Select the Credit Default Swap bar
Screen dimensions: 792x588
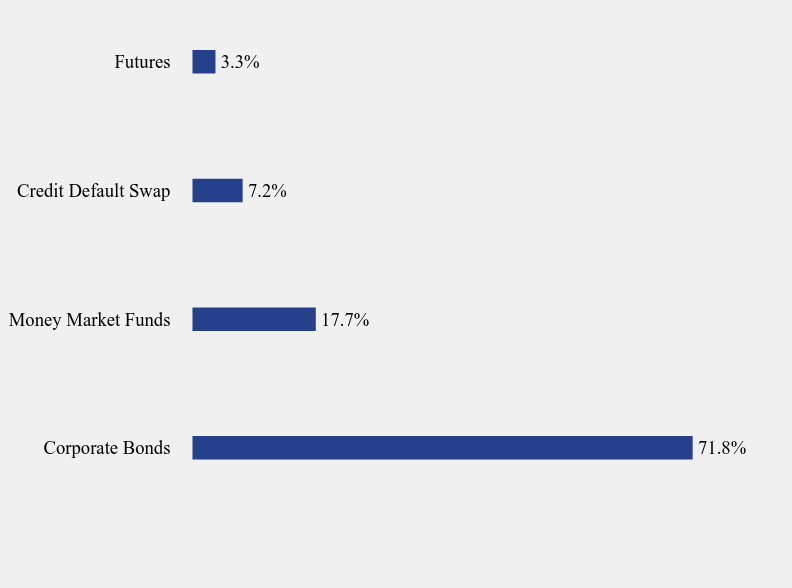pyautogui.click(x=217, y=190)
